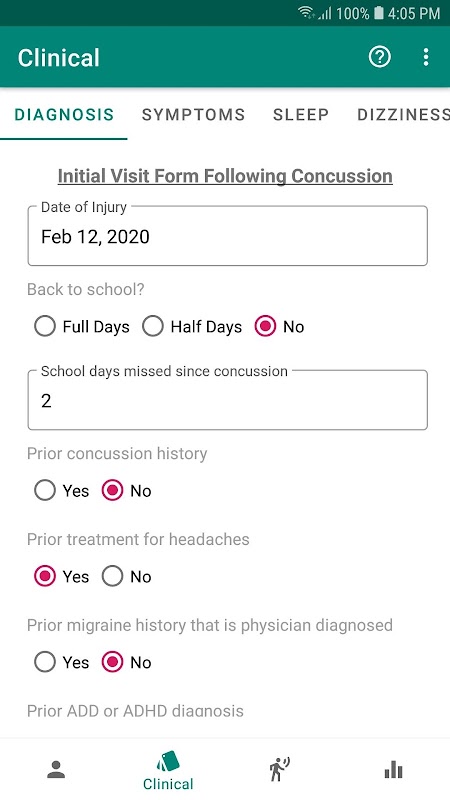Go to the profile person icon tab
The width and height of the screenshot is (450, 800).
click(56, 769)
